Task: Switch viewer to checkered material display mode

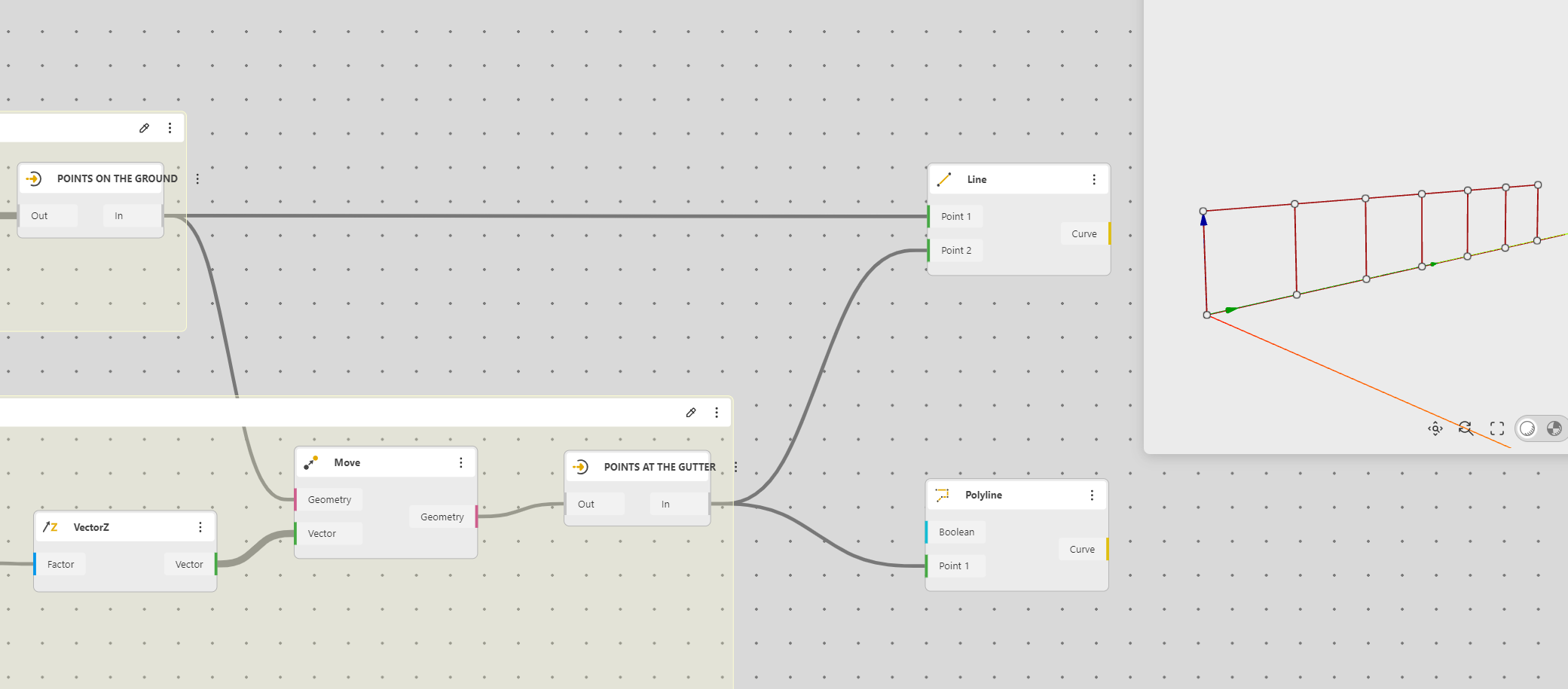Action: click(x=1554, y=428)
